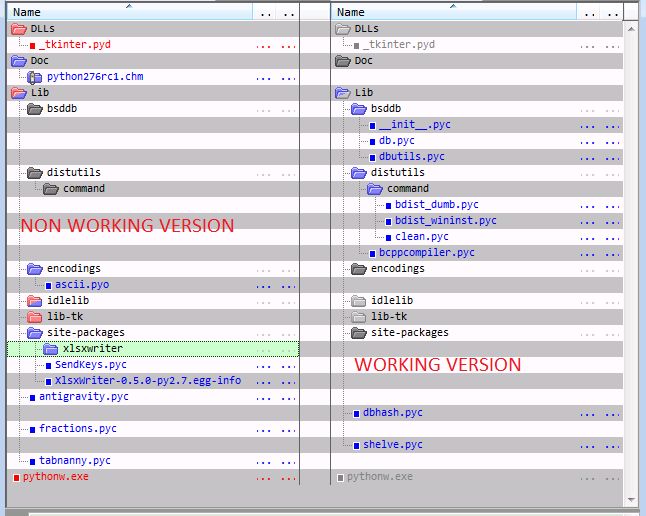Select the red idlelib folder icon in left pane
Screen dimensions: 646x516
tap(35, 301)
